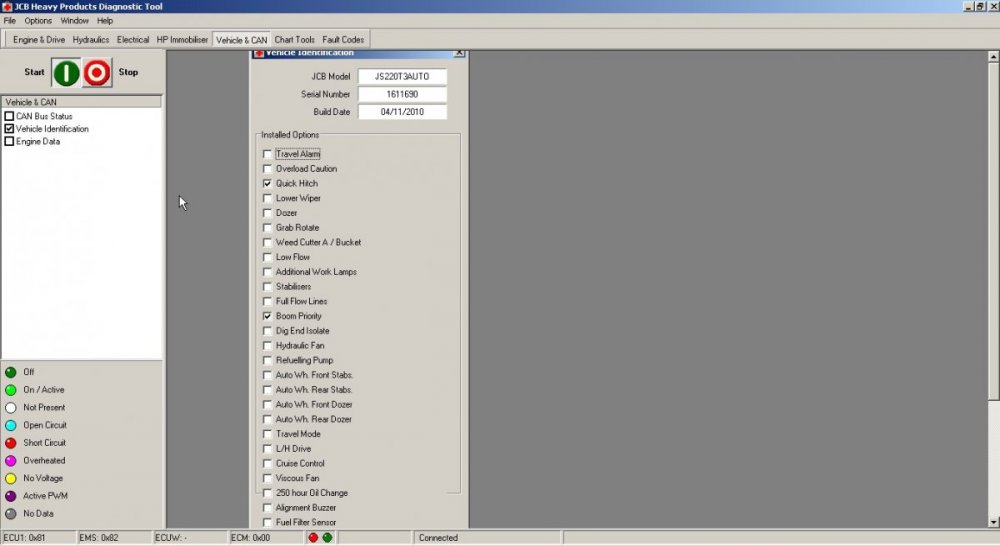Open the Hydraulics tab

(x=91, y=40)
